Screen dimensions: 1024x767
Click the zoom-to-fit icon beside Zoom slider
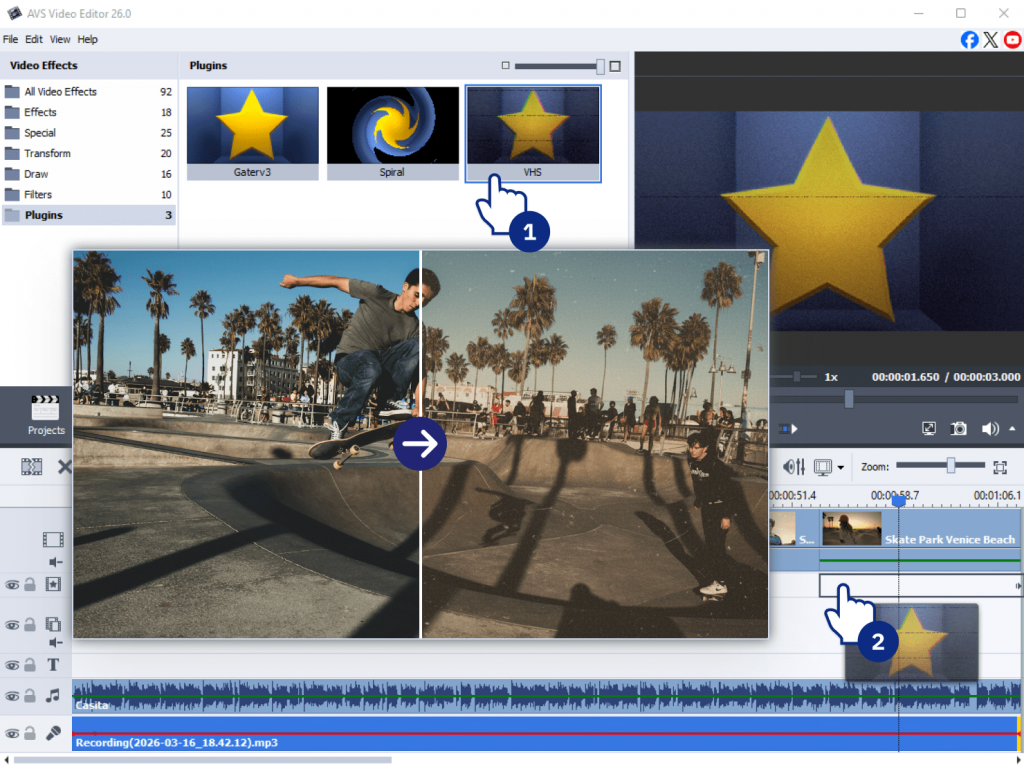[x=999, y=467]
